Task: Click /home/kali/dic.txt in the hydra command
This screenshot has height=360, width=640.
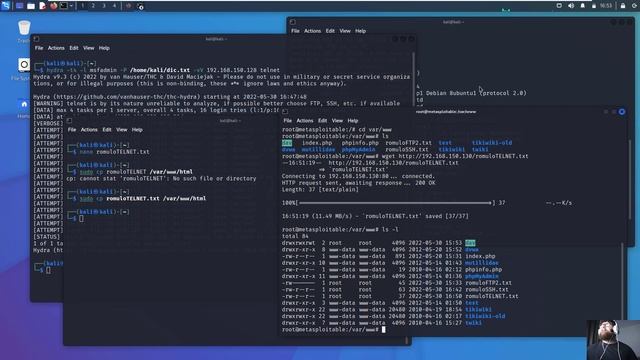Action: tap(160, 70)
